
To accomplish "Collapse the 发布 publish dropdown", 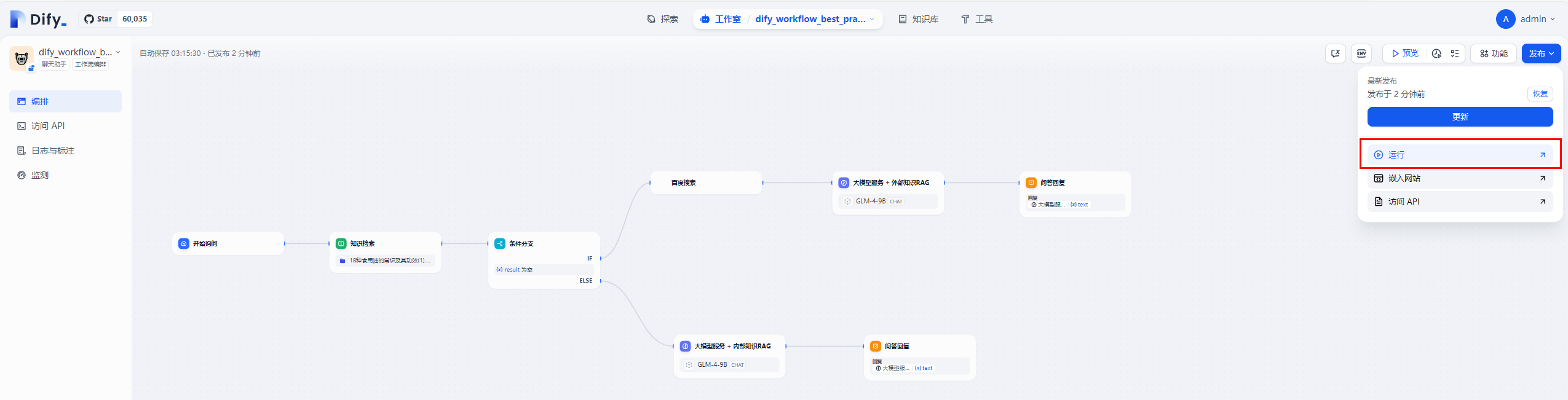I will click(x=1540, y=53).
